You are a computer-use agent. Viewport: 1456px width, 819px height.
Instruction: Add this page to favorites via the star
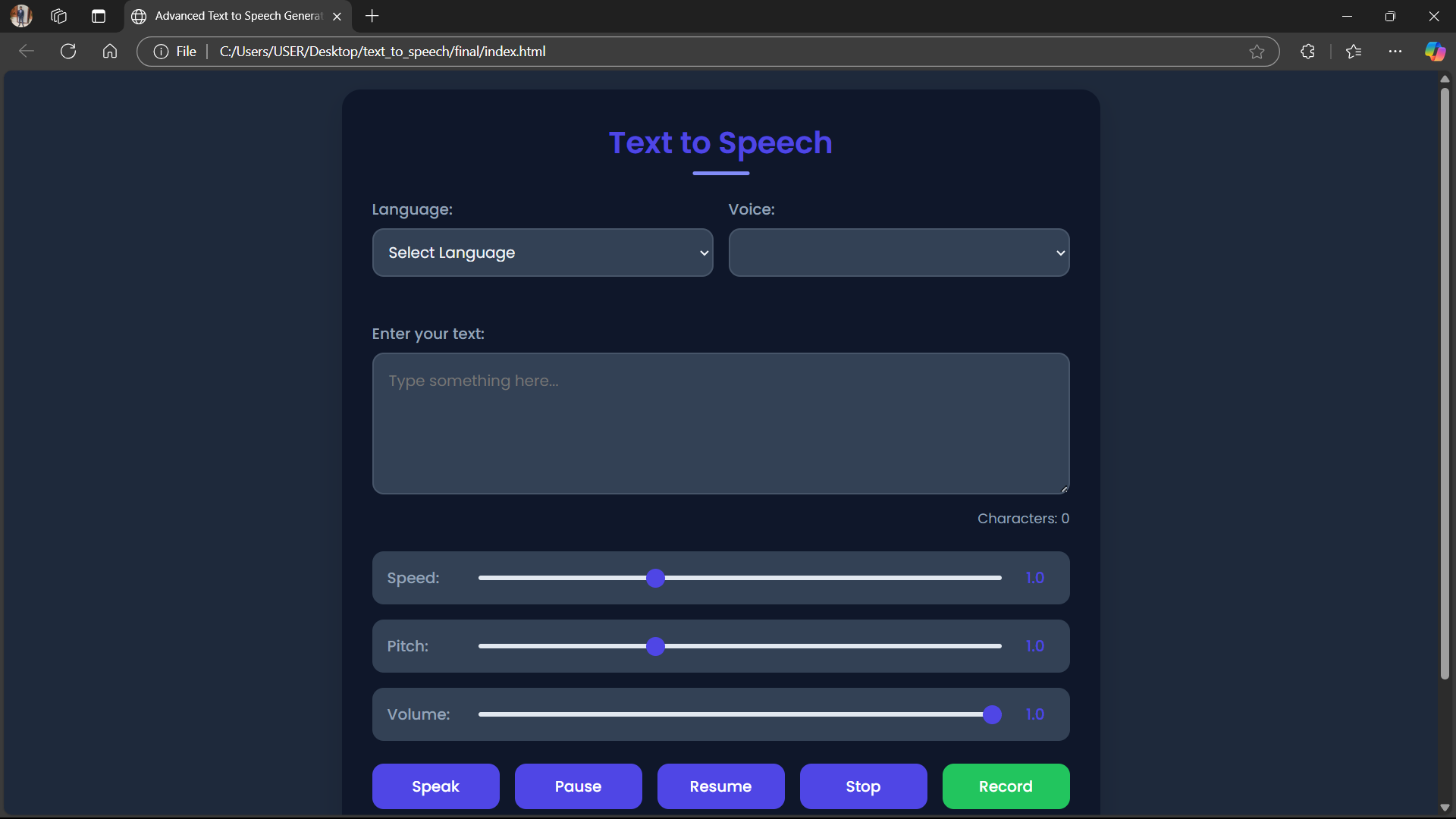pyautogui.click(x=1257, y=52)
